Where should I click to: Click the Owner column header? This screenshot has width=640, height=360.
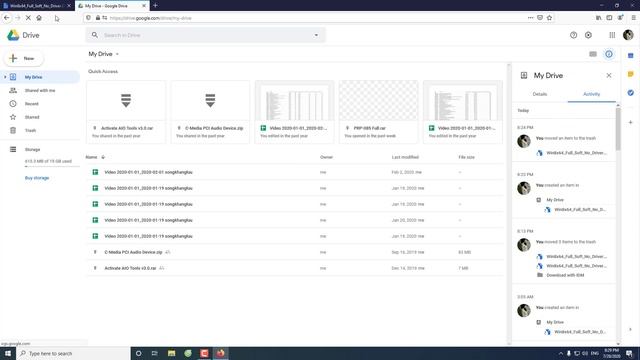[326, 157]
